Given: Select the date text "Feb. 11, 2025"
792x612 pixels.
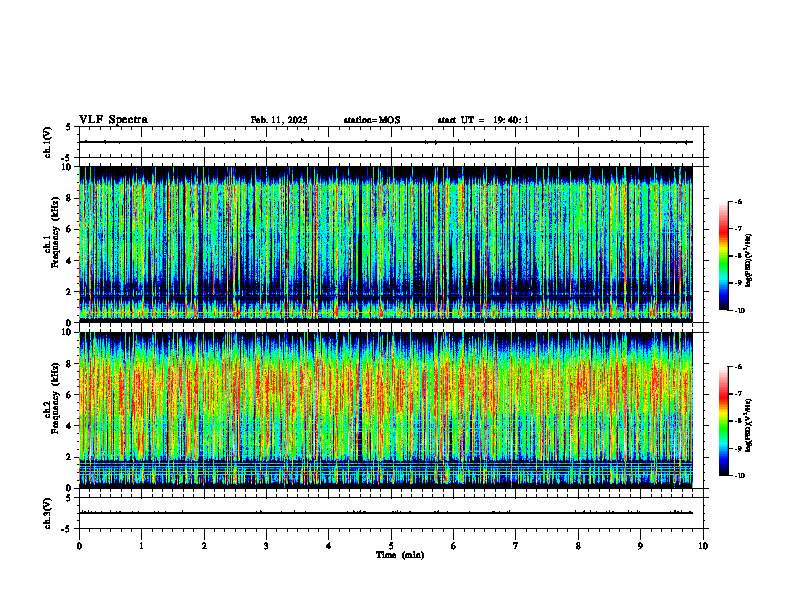Looking at the screenshot, I should (x=279, y=120).
